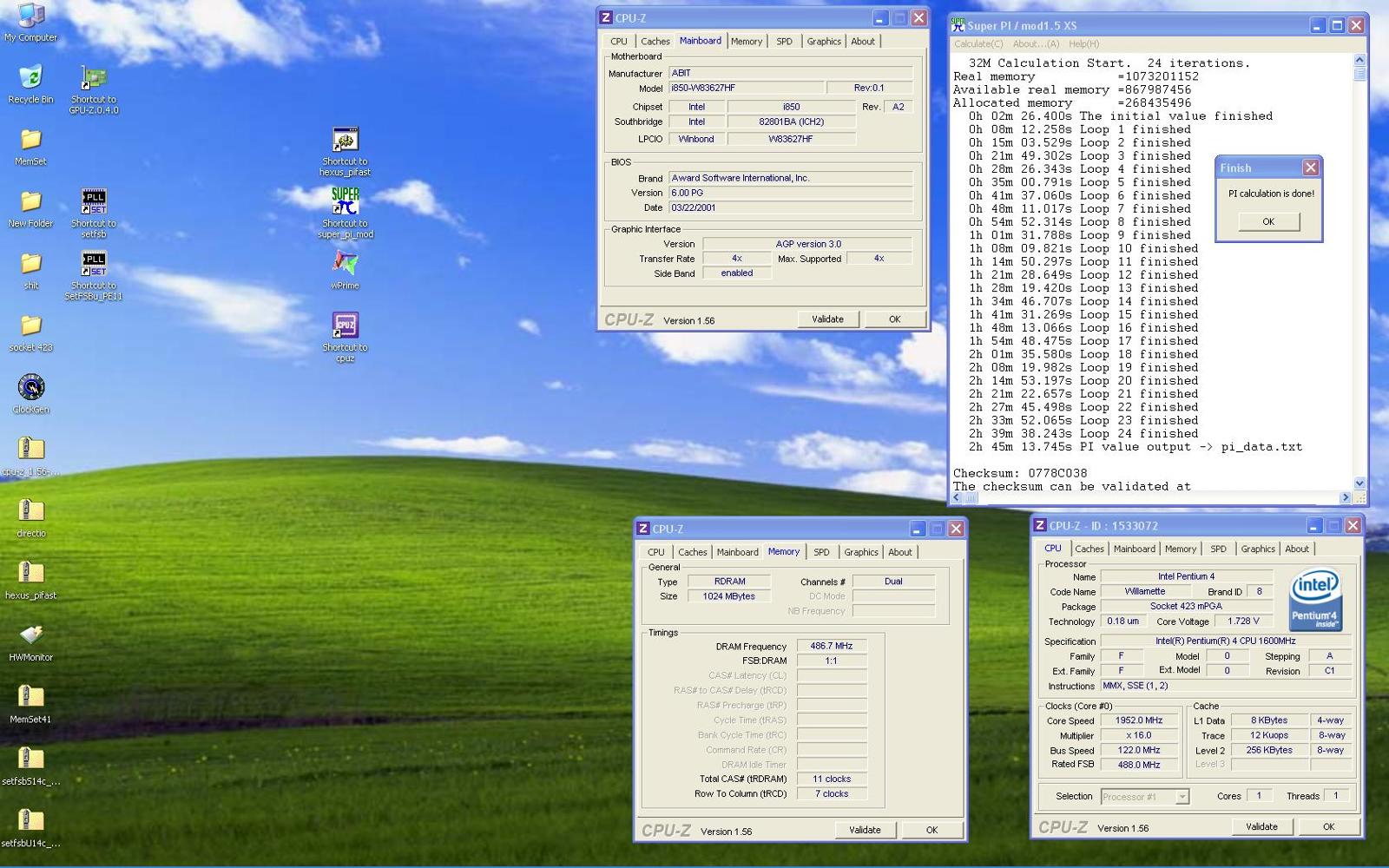1389x868 pixels.
Task: Click Validate in CPU-Z ID 1533072 window
Action: [1261, 826]
